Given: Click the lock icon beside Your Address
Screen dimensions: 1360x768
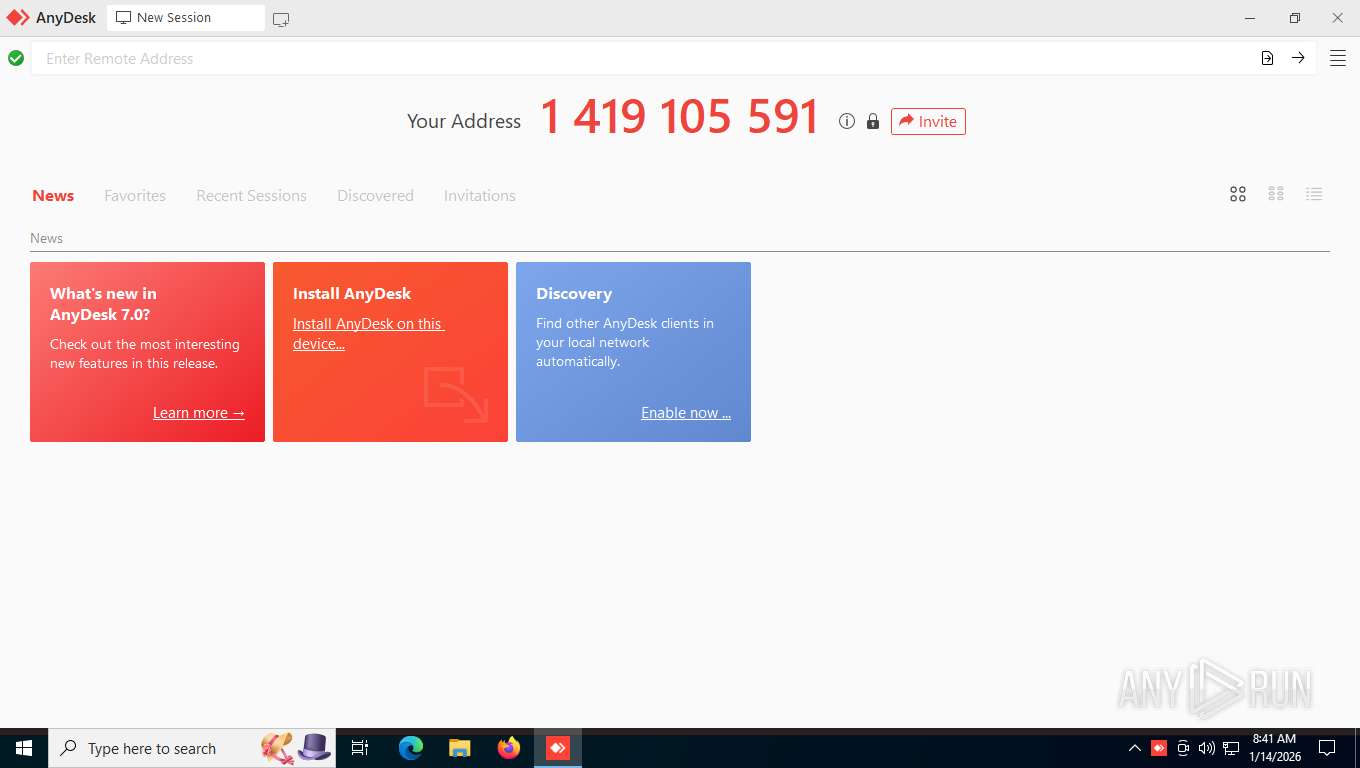Looking at the screenshot, I should click(x=873, y=121).
